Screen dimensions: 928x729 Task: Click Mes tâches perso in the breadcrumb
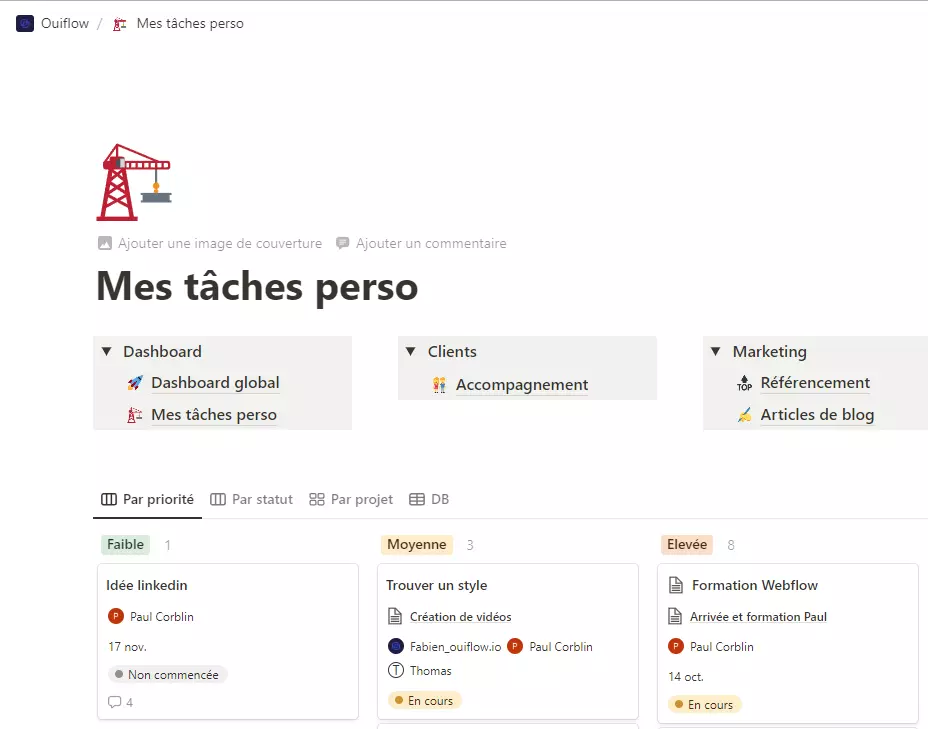pyautogui.click(x=190, y=24)
